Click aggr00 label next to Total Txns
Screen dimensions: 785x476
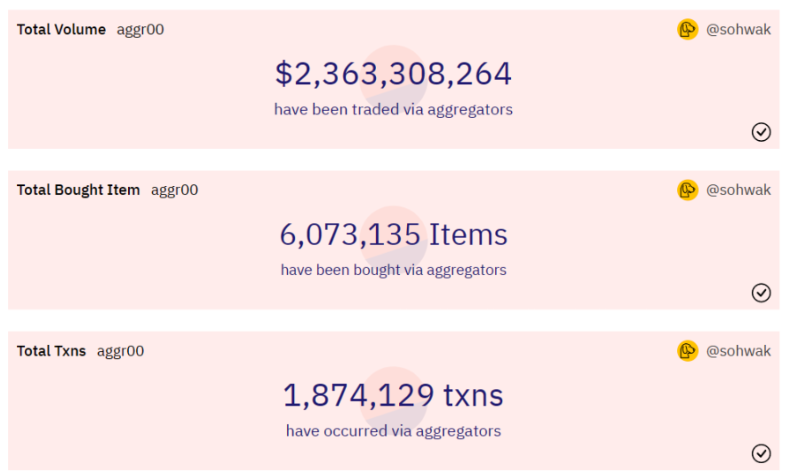coord(120,351)
